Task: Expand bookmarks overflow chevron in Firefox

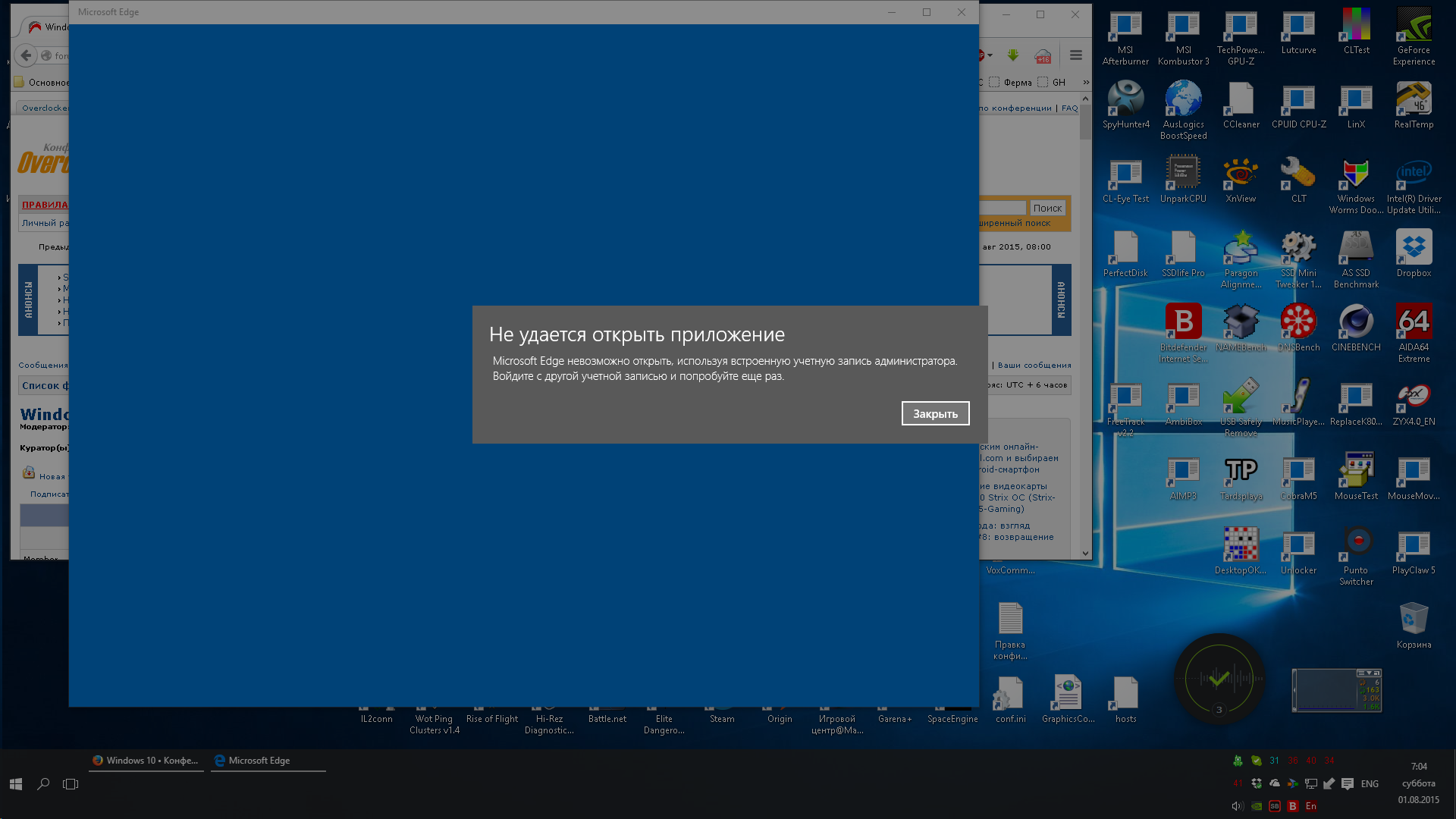Action: pos(1086,82)
